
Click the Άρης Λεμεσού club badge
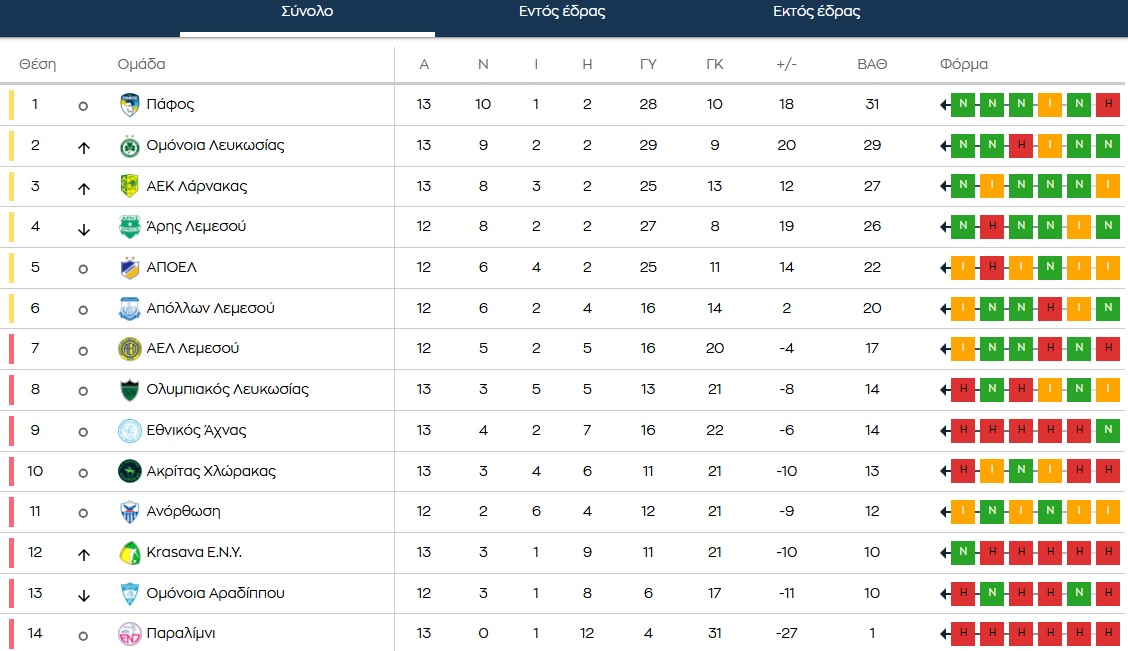[129, 226]
